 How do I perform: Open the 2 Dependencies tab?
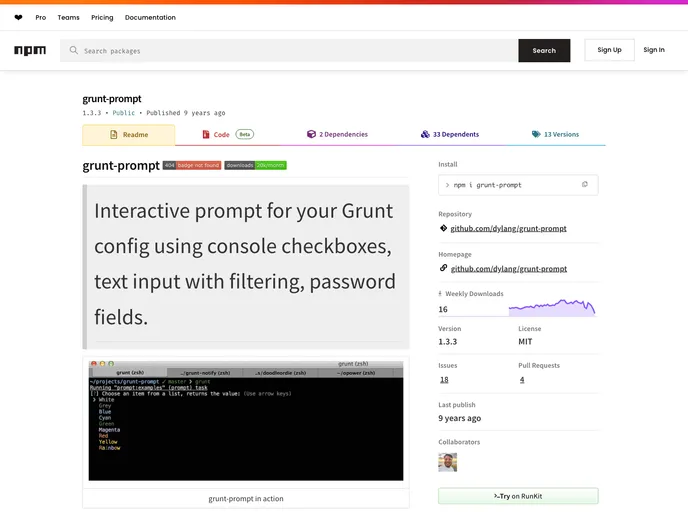coord(337,134)
